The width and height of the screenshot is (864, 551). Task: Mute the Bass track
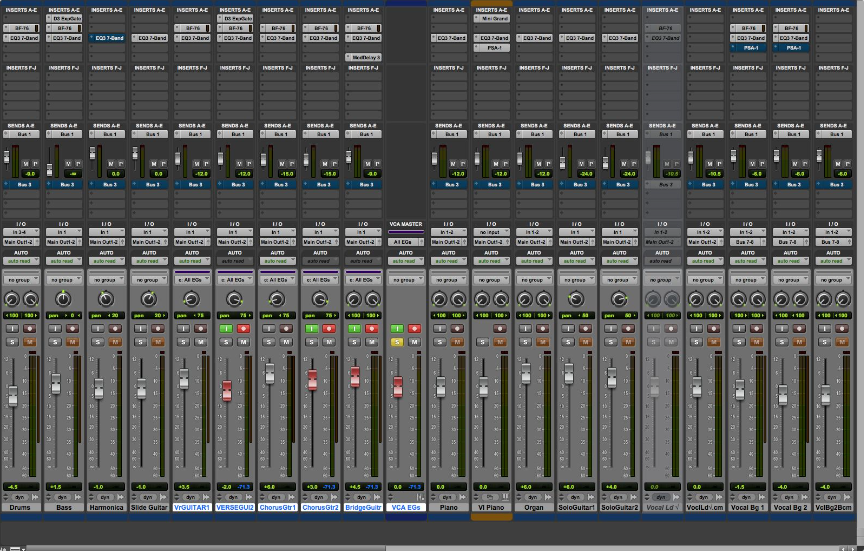point(72,342)
